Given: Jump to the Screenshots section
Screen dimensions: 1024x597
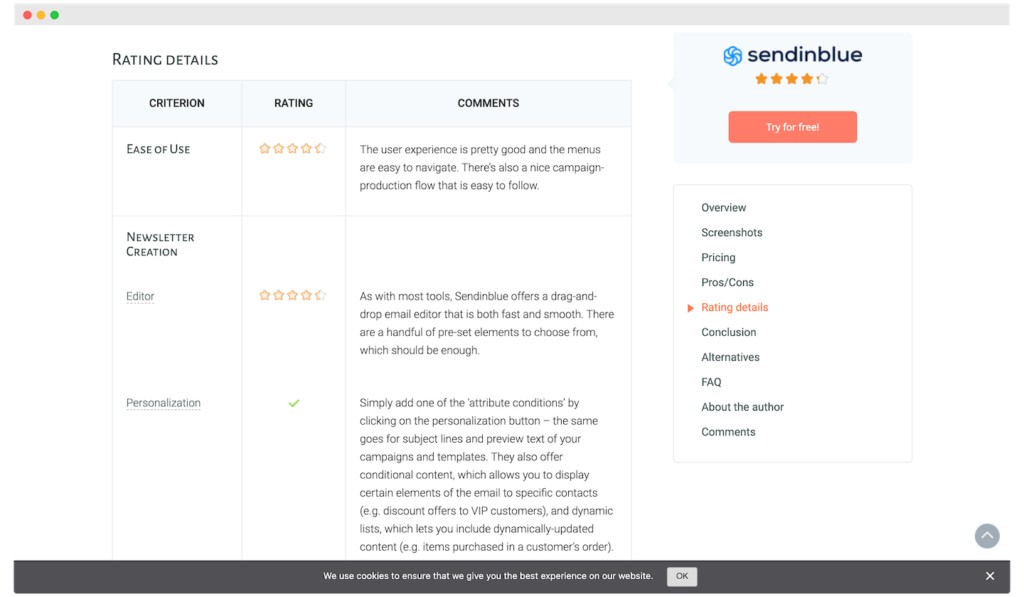Looking at the screenshot, I should click(x=730, y=232).
